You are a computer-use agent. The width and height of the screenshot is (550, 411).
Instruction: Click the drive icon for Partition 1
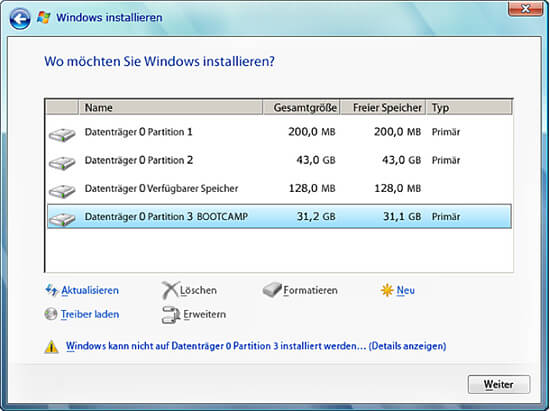(x=62, y=134)
